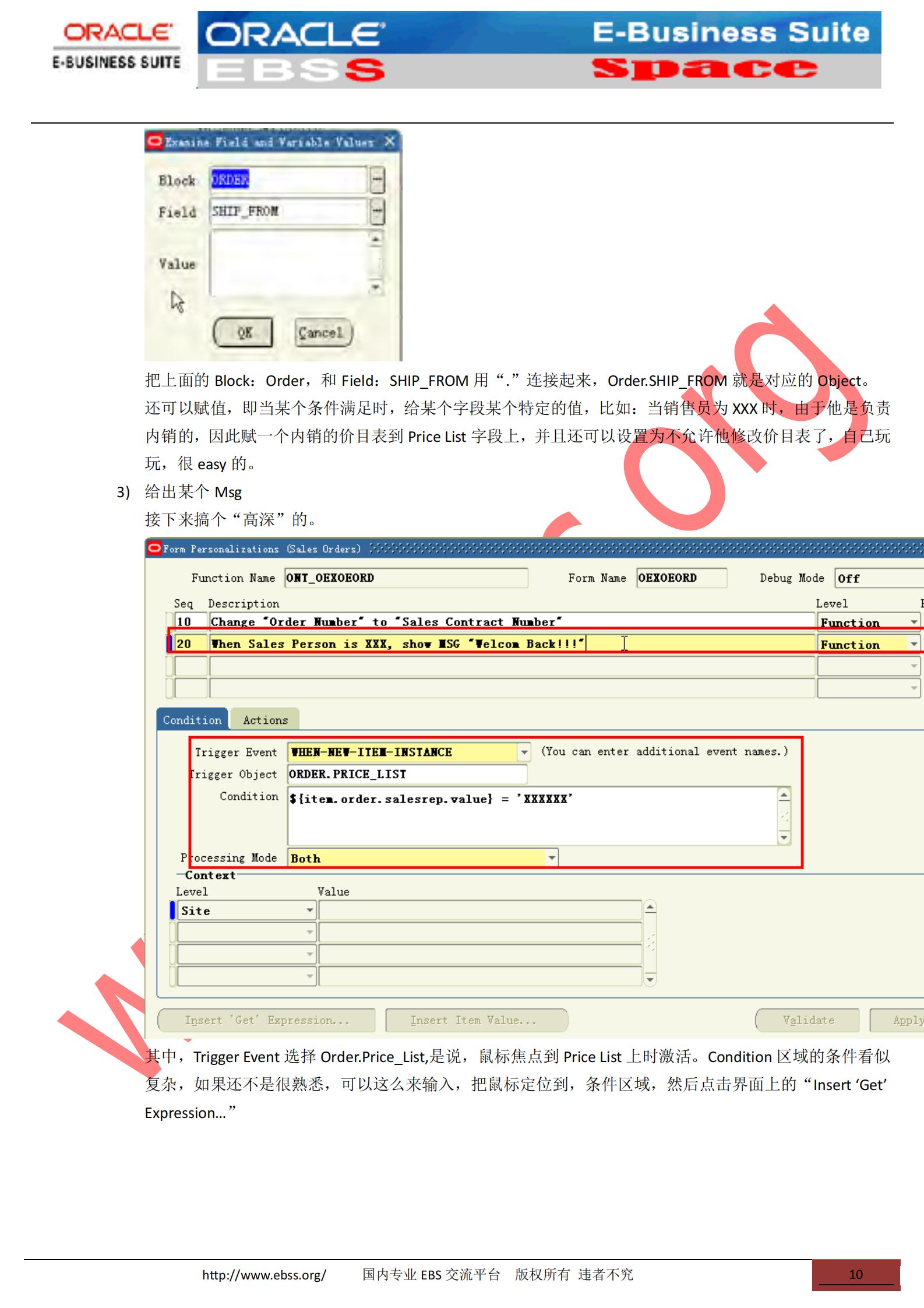Click Context list scroll down arrow
The height and width of the screenshot is (1308, 924).
650,979
